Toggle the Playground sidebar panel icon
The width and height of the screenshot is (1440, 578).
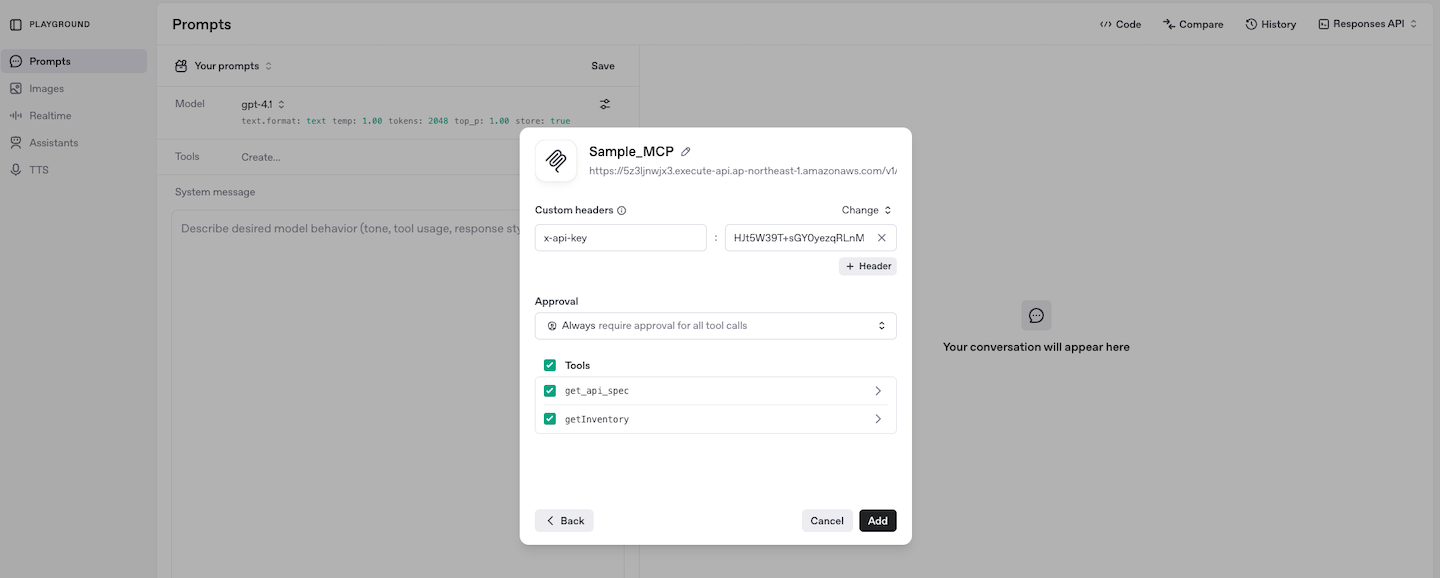[x=16, y=24]
